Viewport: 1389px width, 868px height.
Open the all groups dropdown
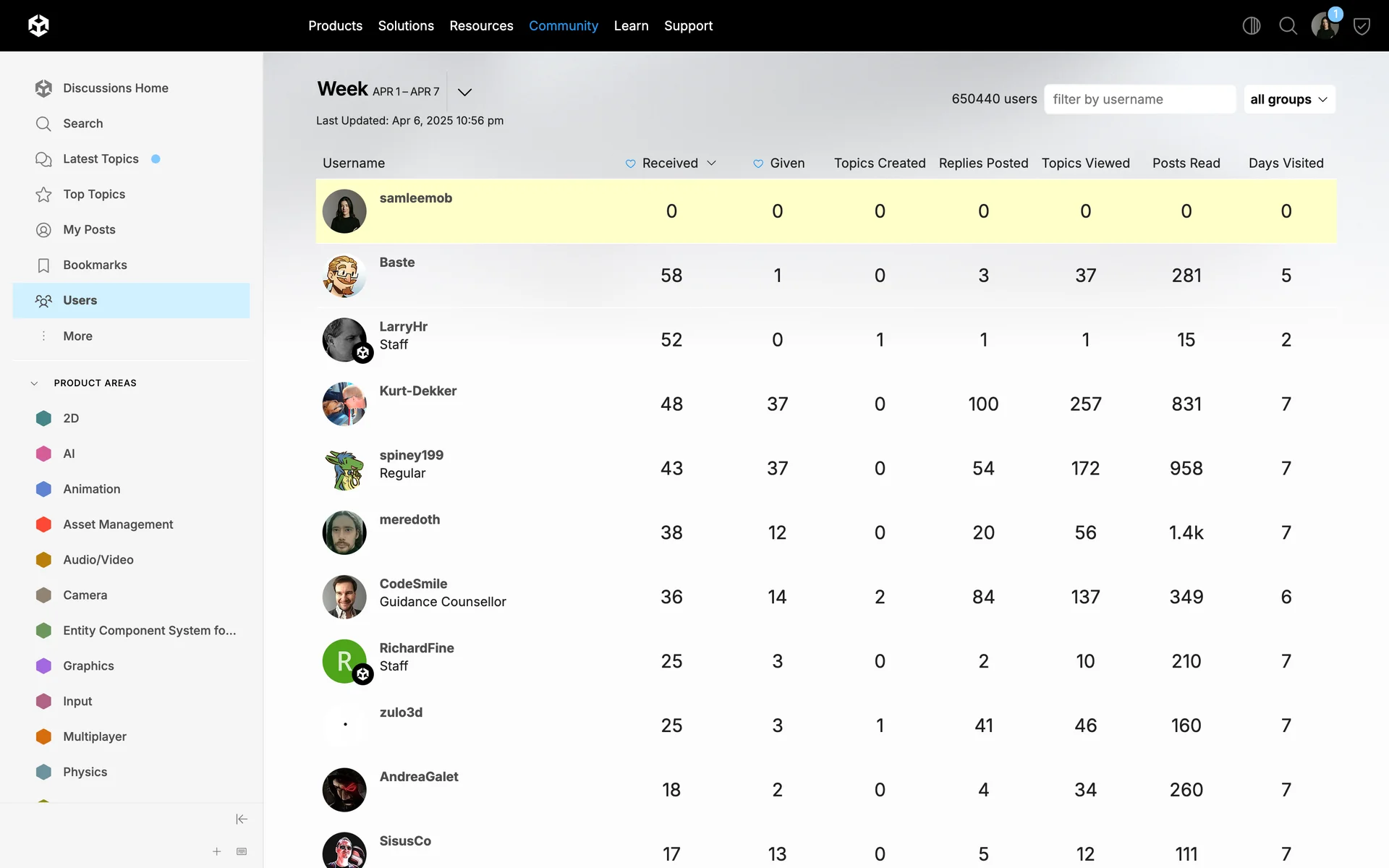[x=1288, y=99]
